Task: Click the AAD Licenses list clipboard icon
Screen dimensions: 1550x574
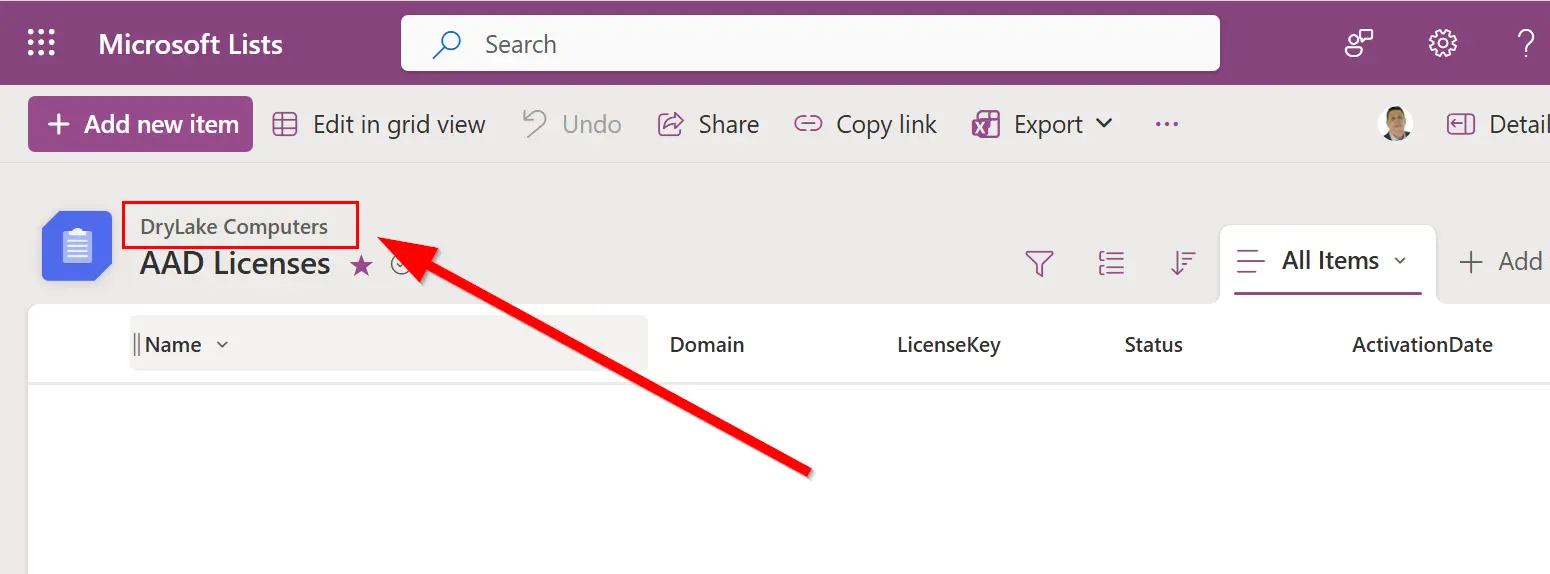Action: [x=77, y=246]
